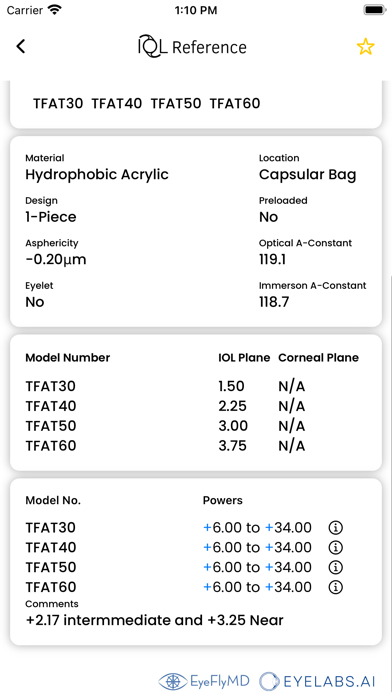Tap TFAT40 in the top model list
This screenshot has width=392, height=696.
[117, 104]
